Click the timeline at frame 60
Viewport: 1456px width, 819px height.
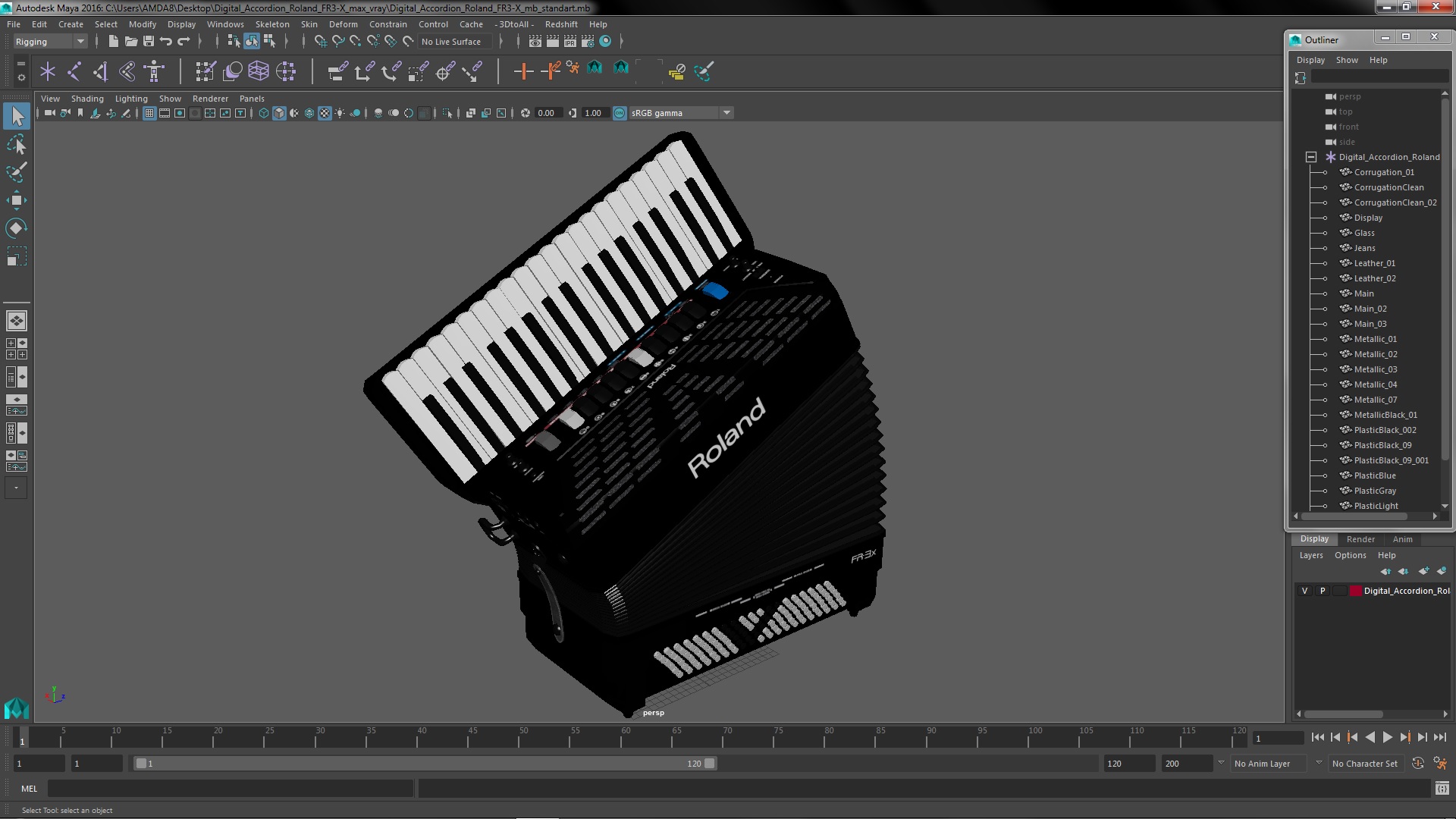tap(626, 738)
